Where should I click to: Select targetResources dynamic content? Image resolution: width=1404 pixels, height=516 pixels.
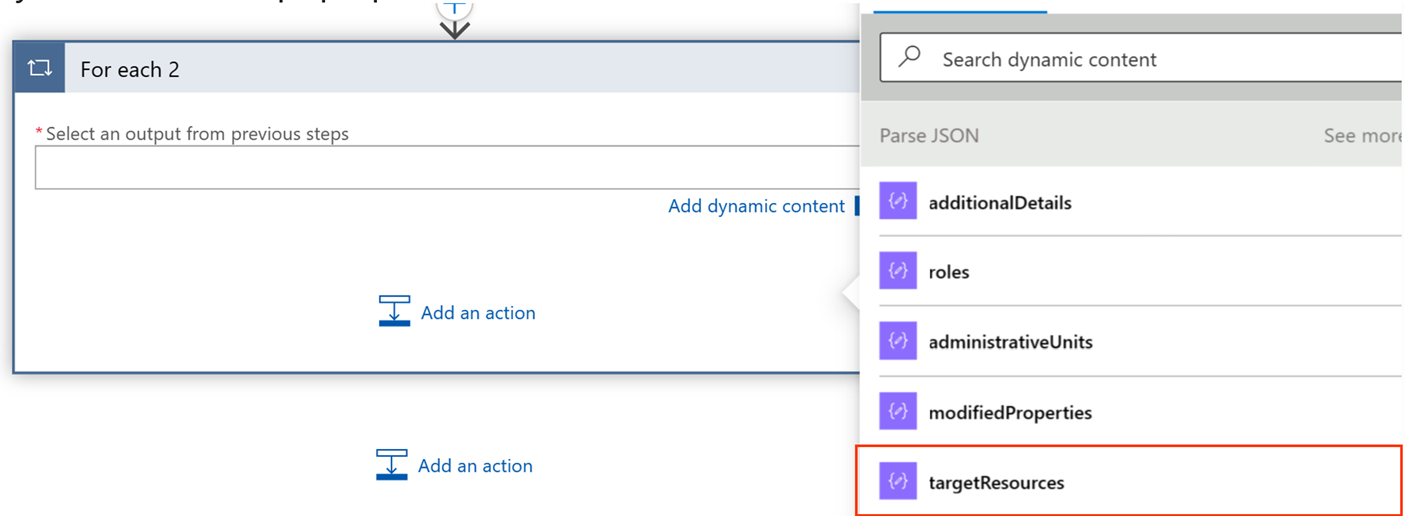click(x=996, y=483)
